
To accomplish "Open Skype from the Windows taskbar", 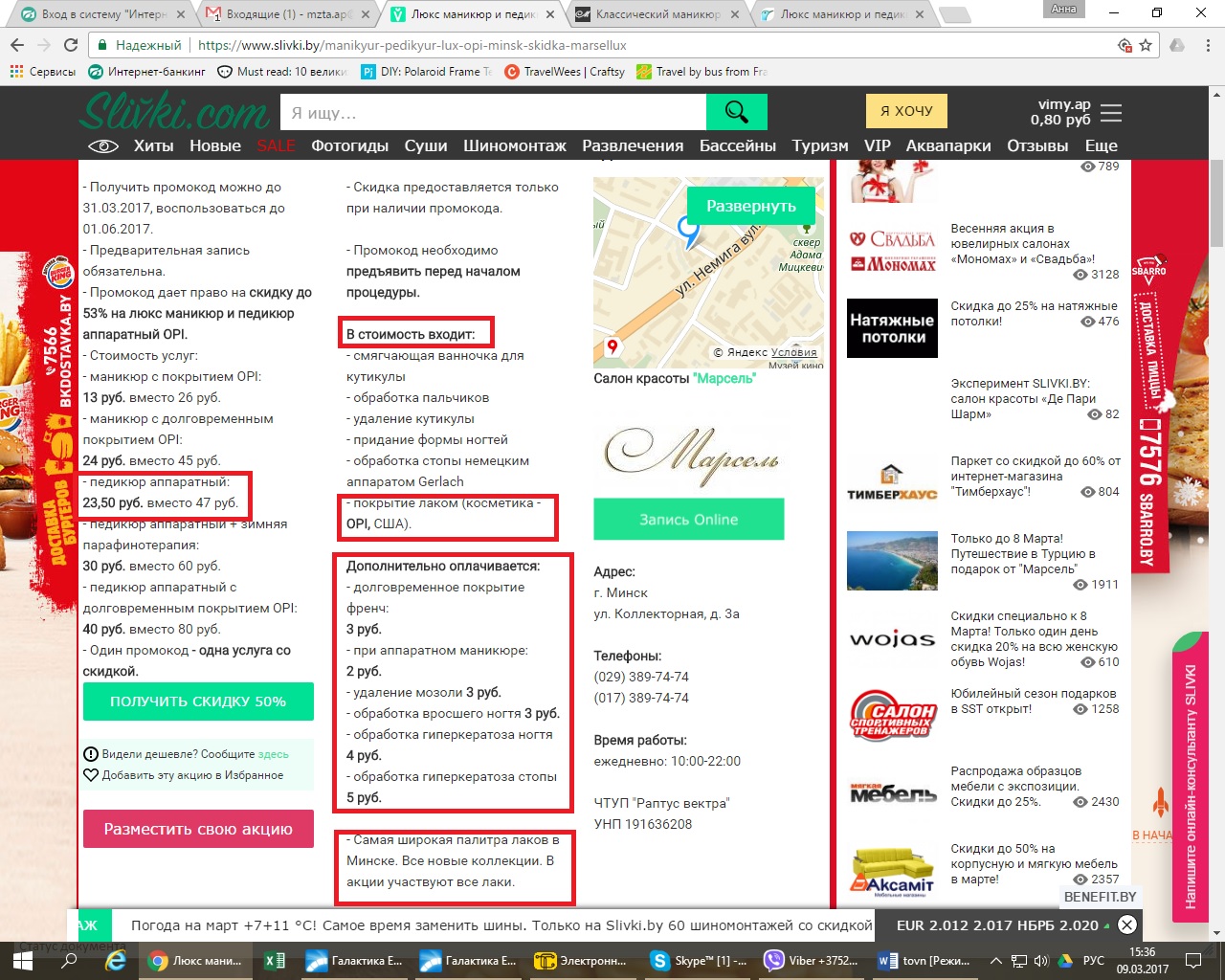I will click(x=700, y=961).
